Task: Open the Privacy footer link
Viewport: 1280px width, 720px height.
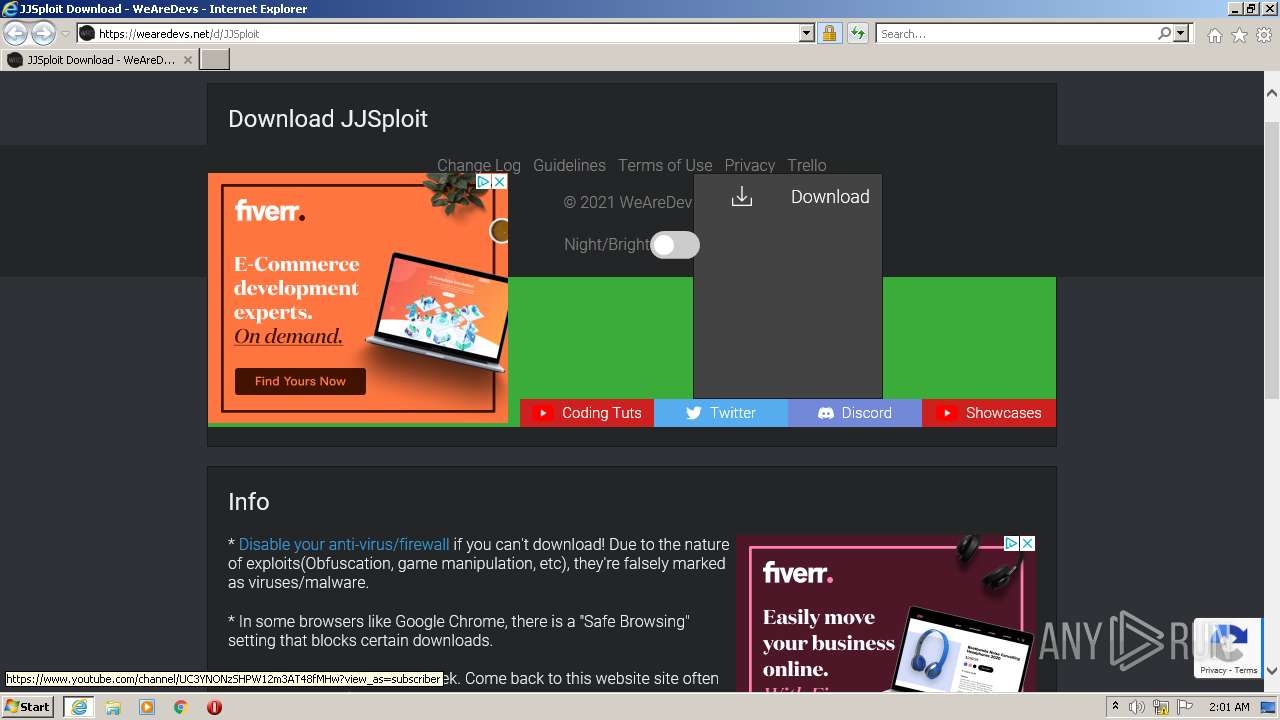Action: click(750, 165)
